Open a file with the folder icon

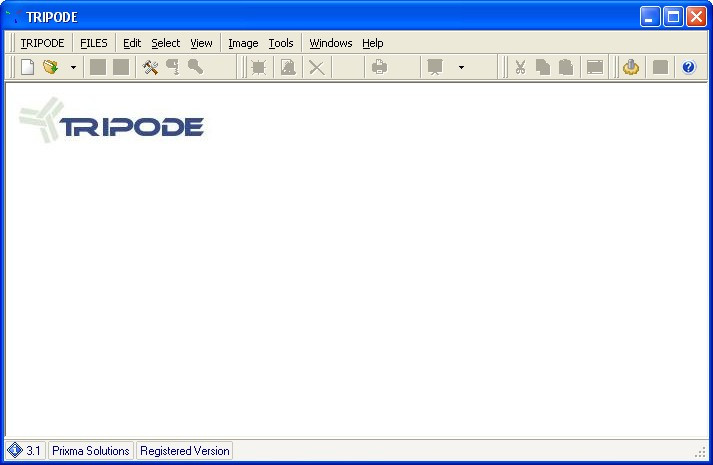tap(50, 67)
